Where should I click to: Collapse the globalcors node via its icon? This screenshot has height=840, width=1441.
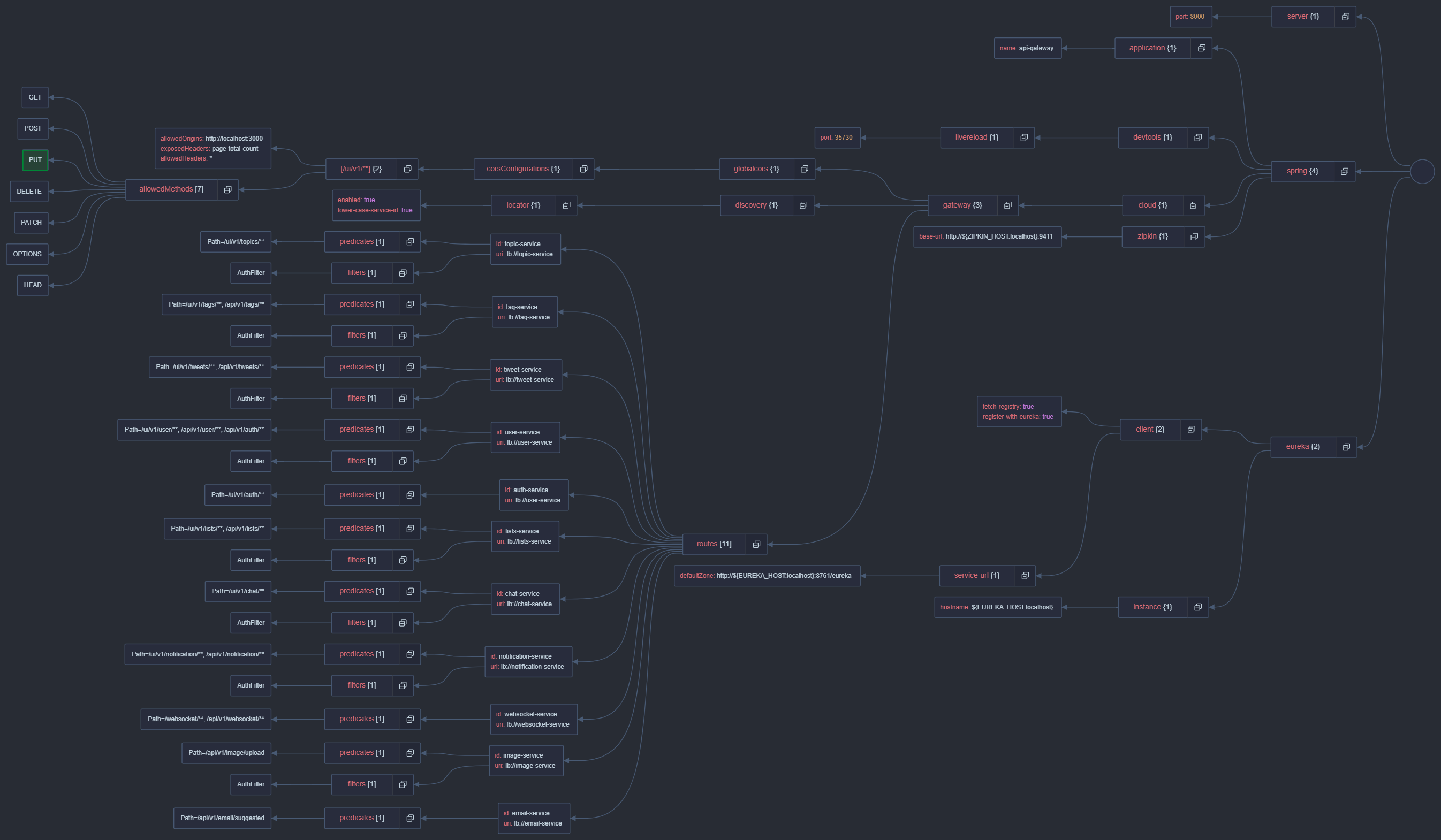point(804,169)
